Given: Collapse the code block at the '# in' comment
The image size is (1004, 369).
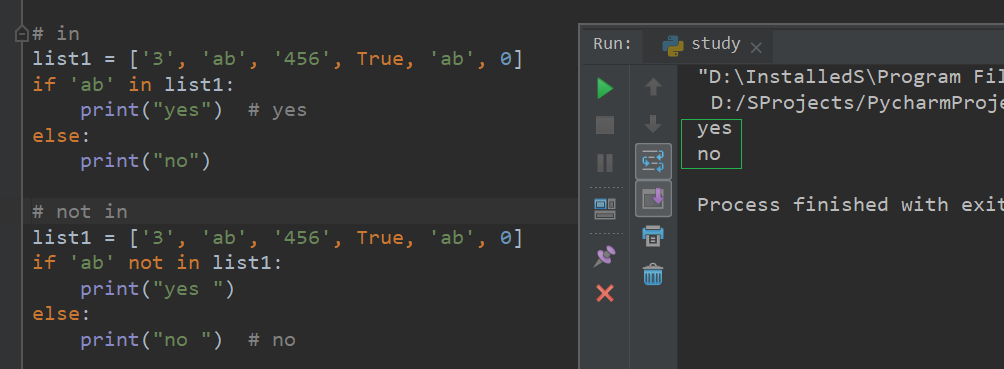Looking at the screenshot, I should click(22, 33).
